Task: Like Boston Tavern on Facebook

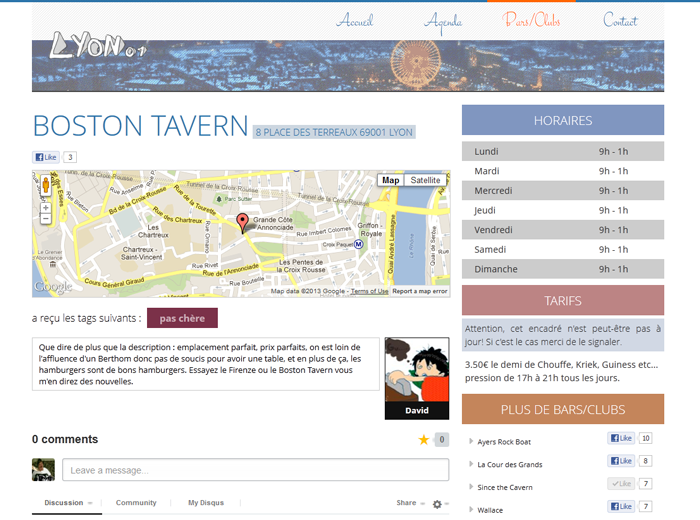Action: [46, 157]
